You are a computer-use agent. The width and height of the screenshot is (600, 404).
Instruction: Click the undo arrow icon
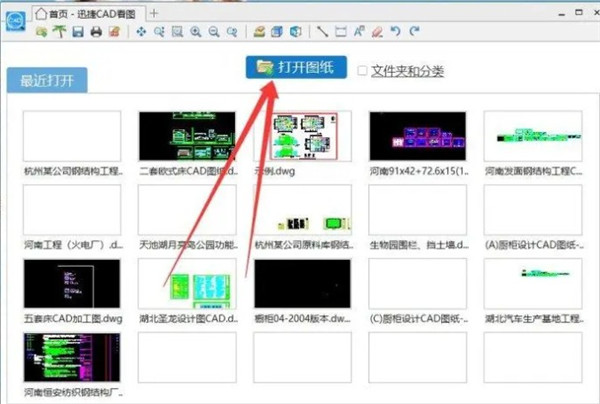pyautogui.click(x=395, y=32)
